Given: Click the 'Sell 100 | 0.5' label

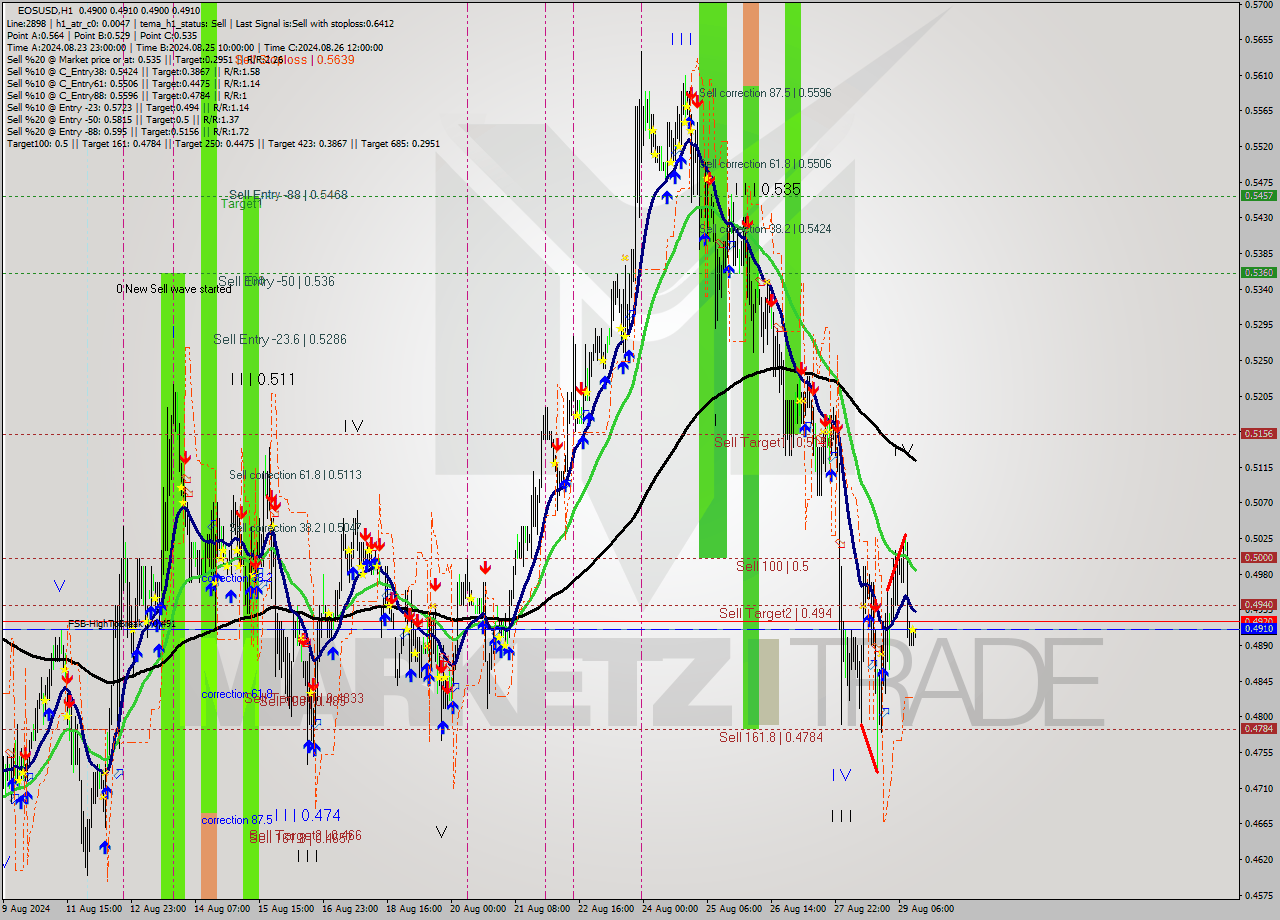Looking at the screenshot, I should point(772,566).
